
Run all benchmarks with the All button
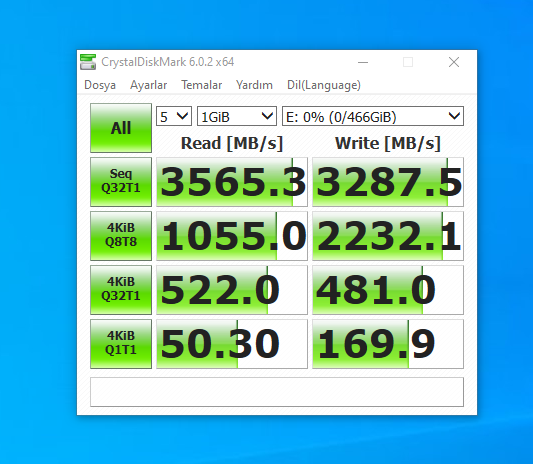121,128
